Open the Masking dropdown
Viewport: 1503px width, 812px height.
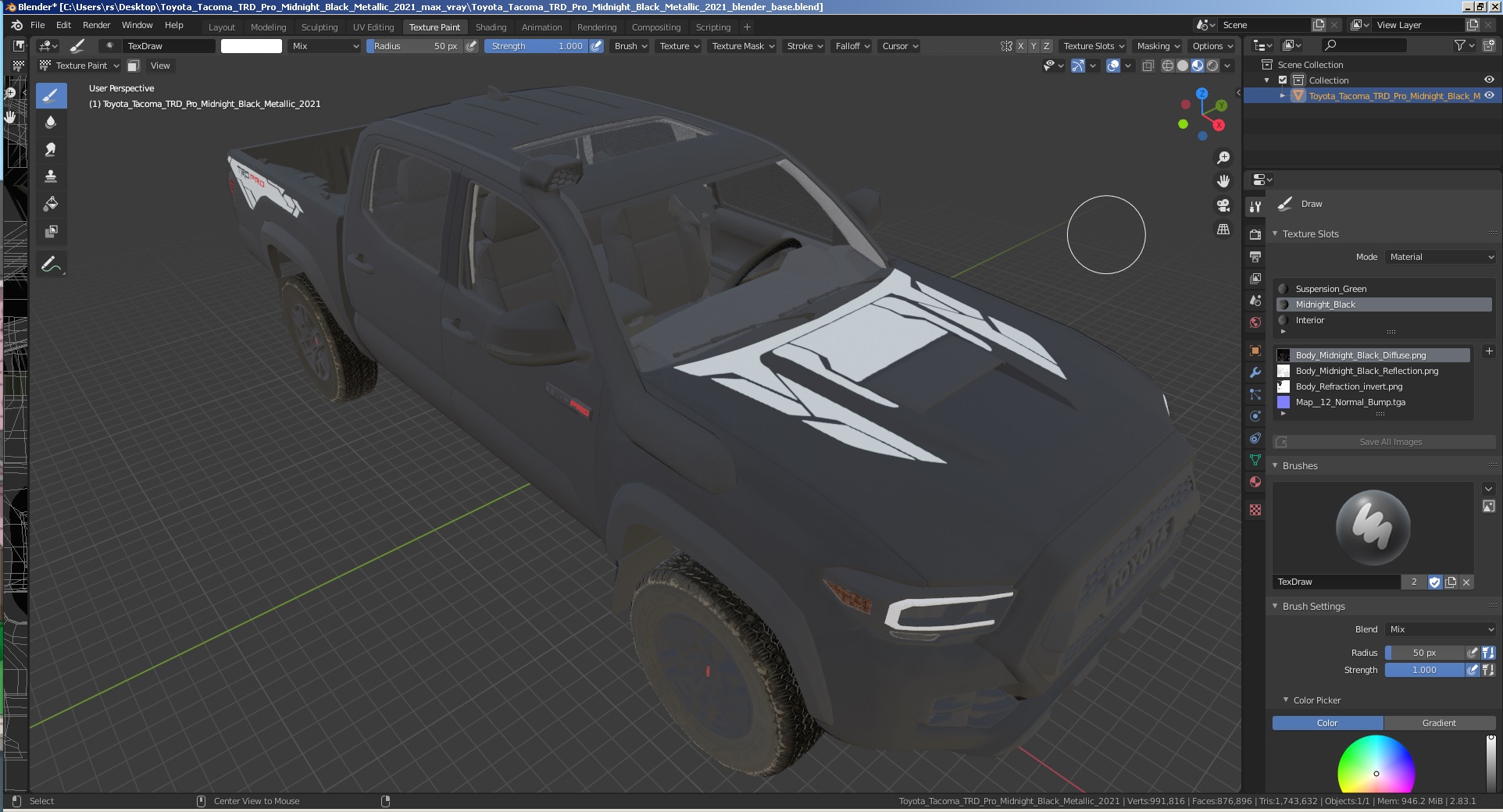(x=1158, y=46)
